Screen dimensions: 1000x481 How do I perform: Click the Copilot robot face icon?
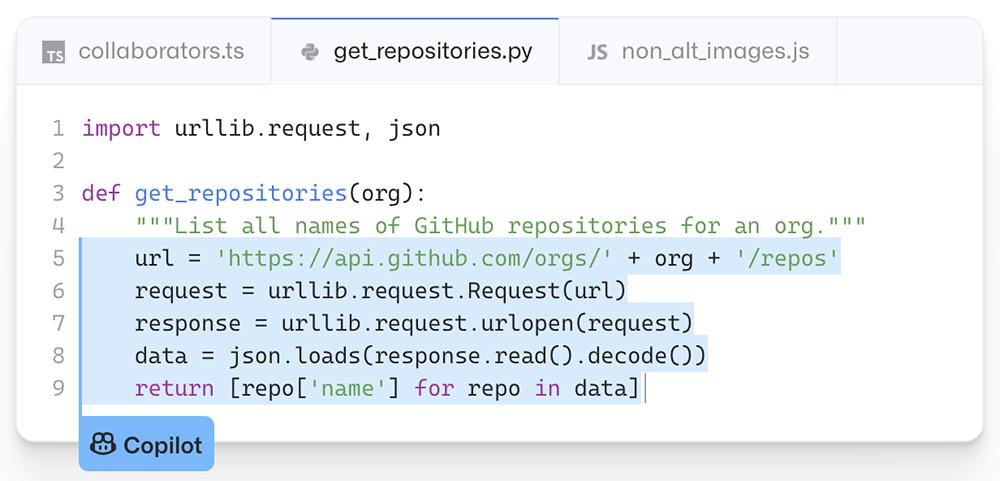(103, 445)
